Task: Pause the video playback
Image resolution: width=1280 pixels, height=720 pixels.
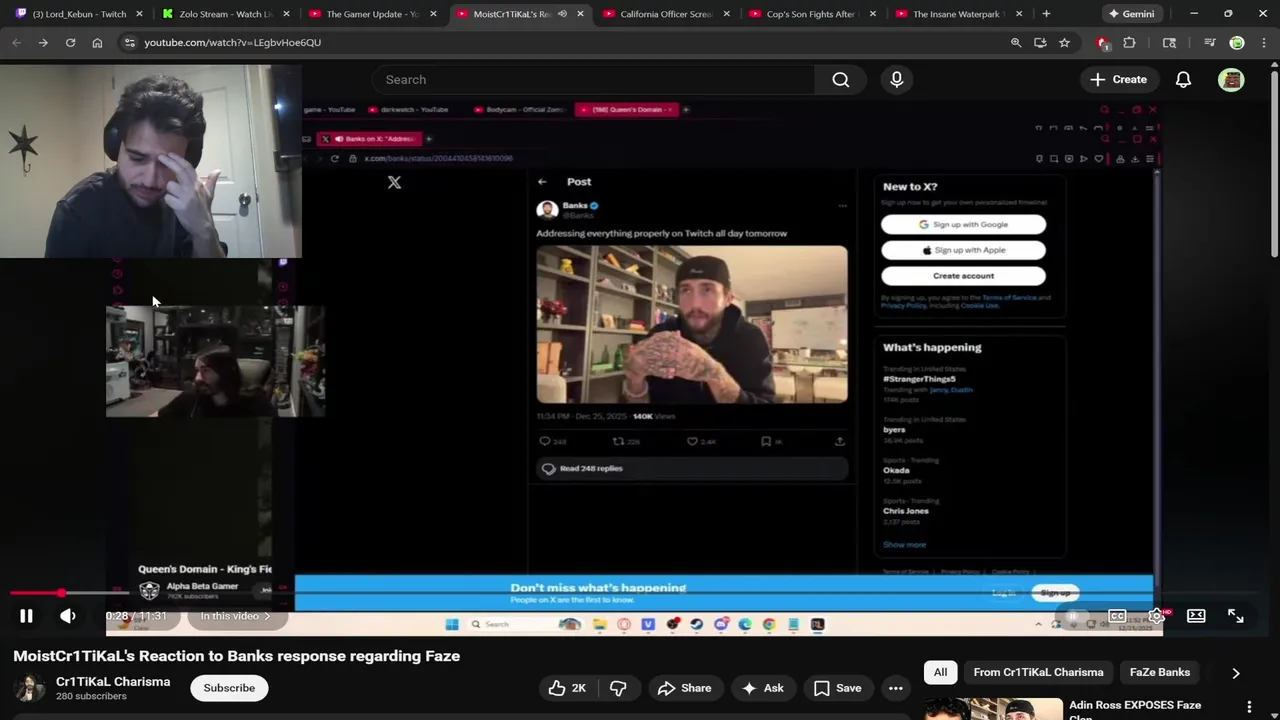Action: point(27,616)
